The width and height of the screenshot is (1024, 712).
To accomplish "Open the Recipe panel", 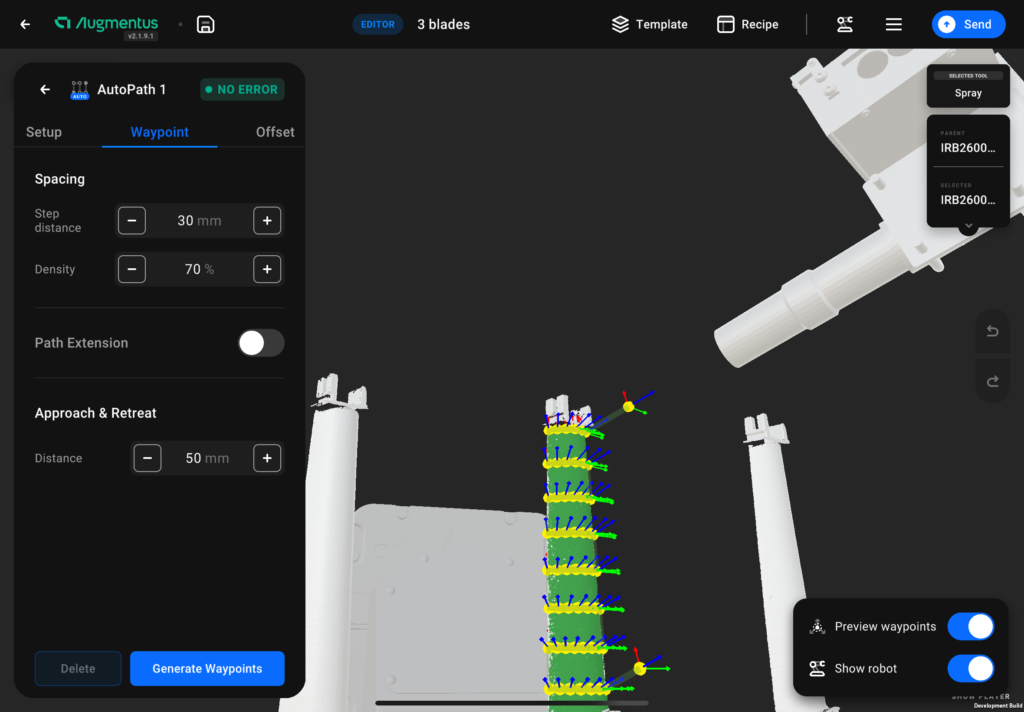I will coord(746,24).
